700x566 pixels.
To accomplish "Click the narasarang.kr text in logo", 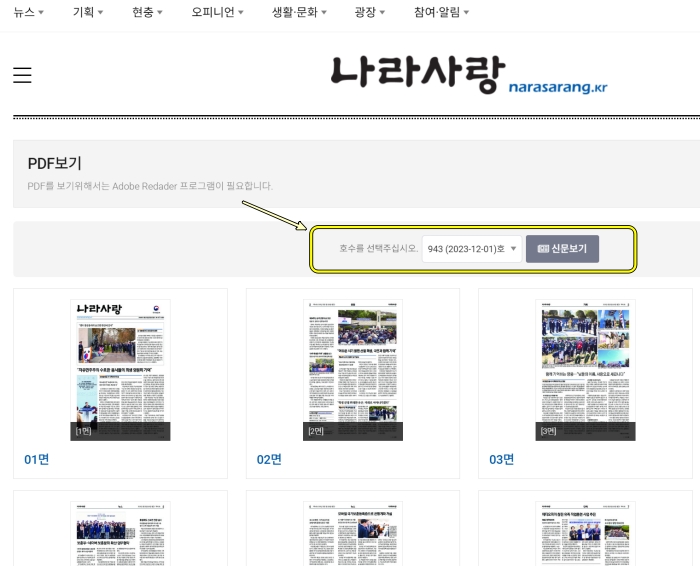I will click(x=558, y=87).
